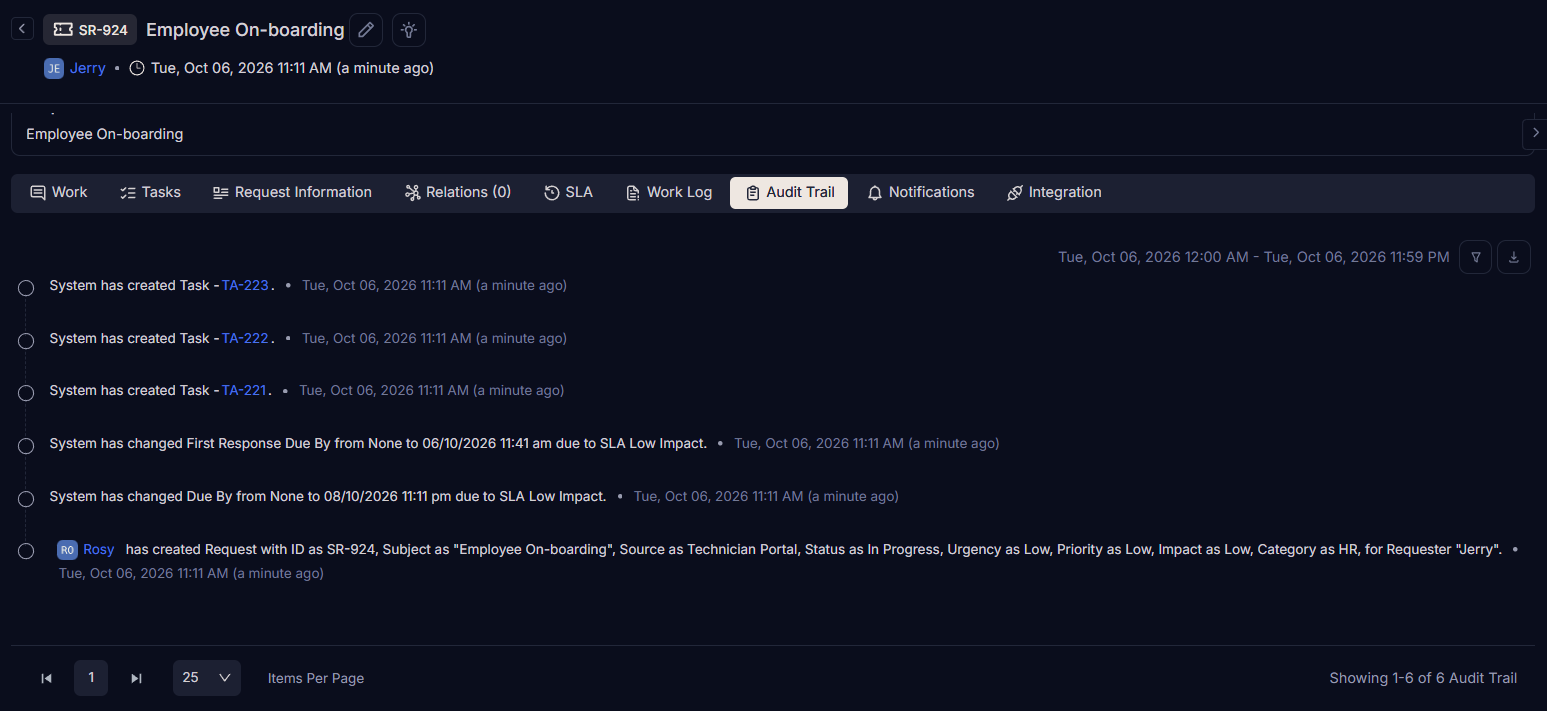Screen dimensions: 1547x711
Task: Expand the right side panel chevron
Action: point(1535,133)
